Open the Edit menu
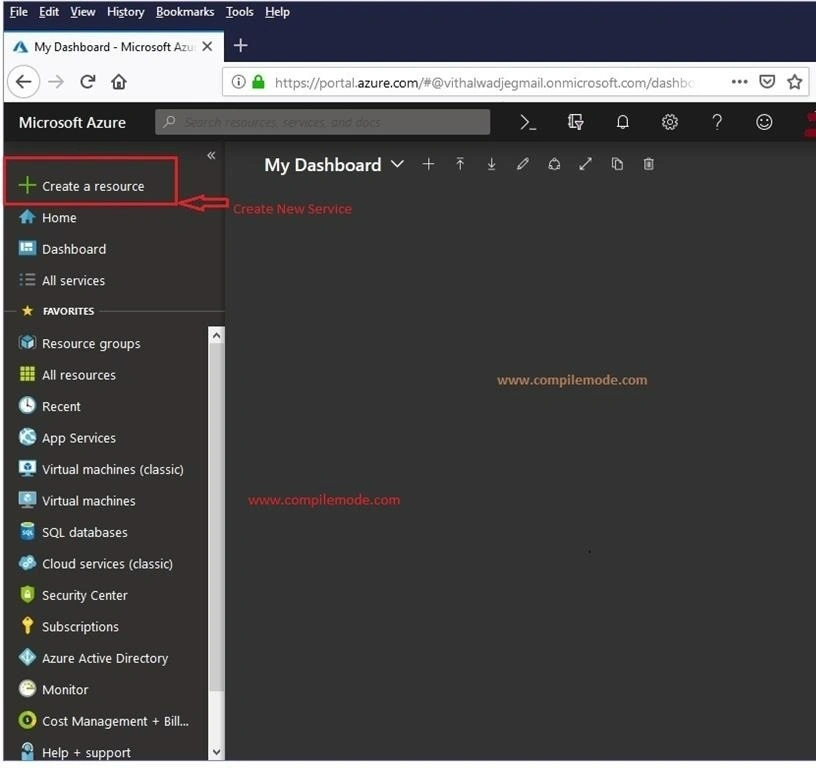816x768 pixels. 49,11
